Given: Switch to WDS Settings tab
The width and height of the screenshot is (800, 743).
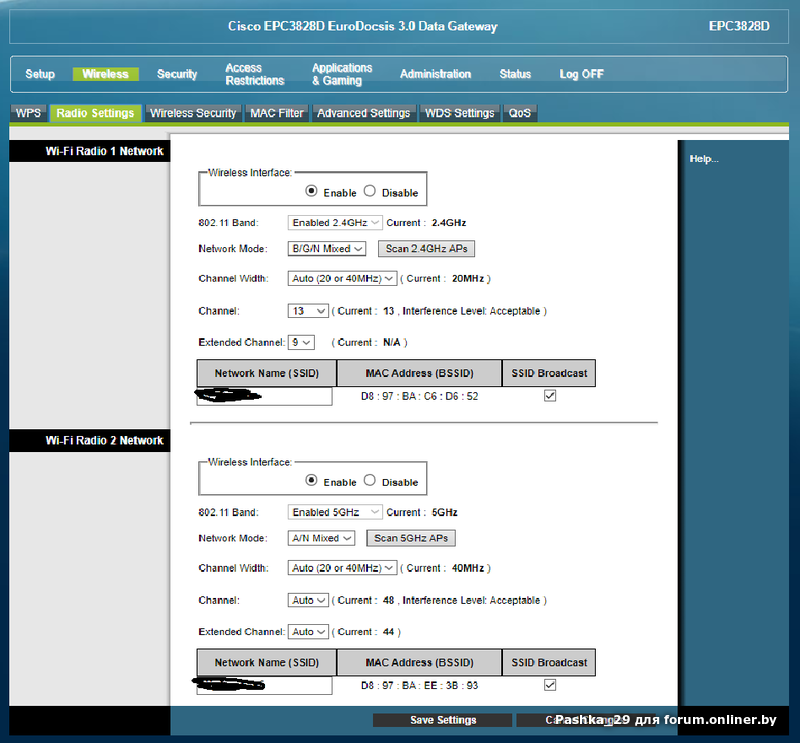Looking at the screenshot, I should (x=460, y=113).
